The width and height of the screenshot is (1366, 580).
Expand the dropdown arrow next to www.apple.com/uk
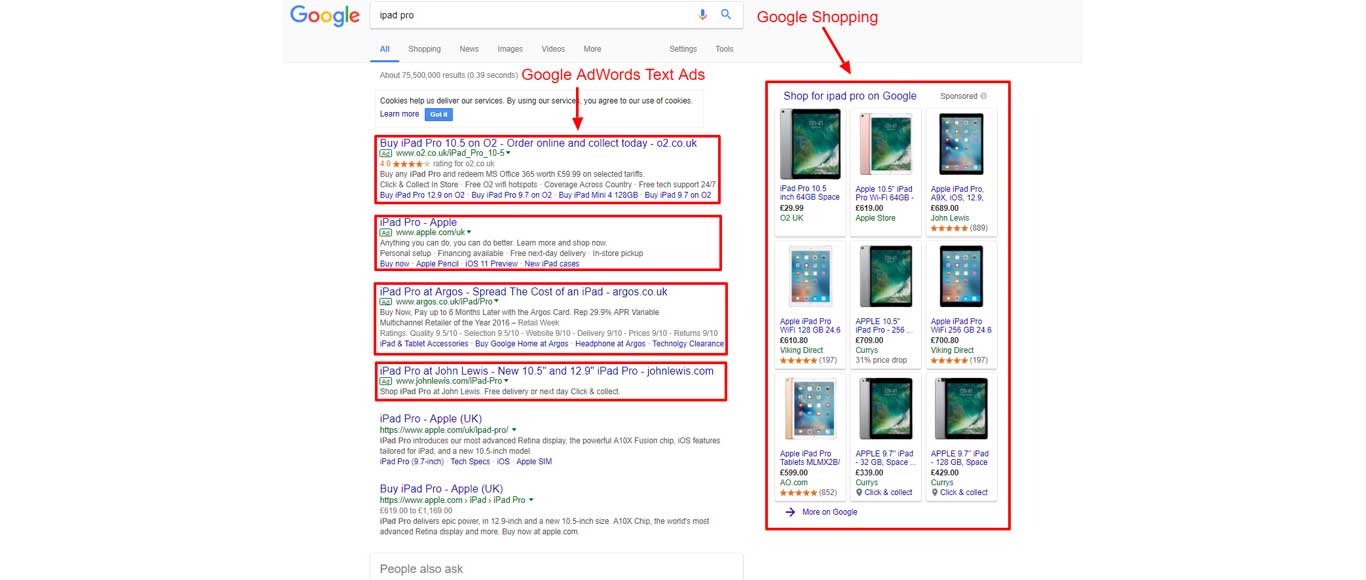pyautogui.click(x=470, y=232)
